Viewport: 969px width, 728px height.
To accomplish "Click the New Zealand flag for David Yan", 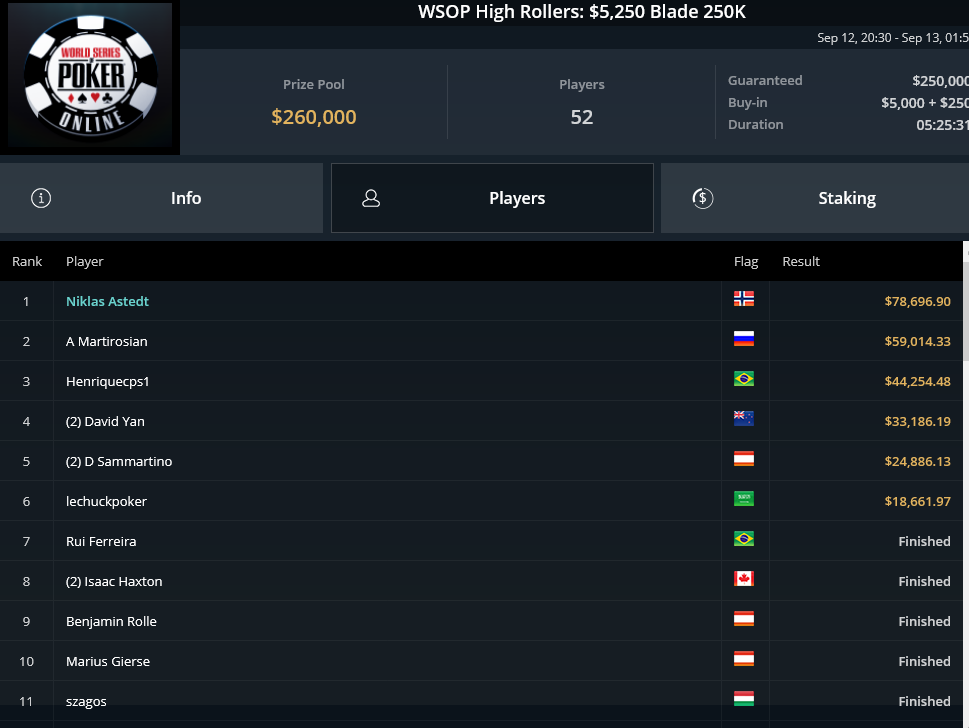I will [743, 419].
